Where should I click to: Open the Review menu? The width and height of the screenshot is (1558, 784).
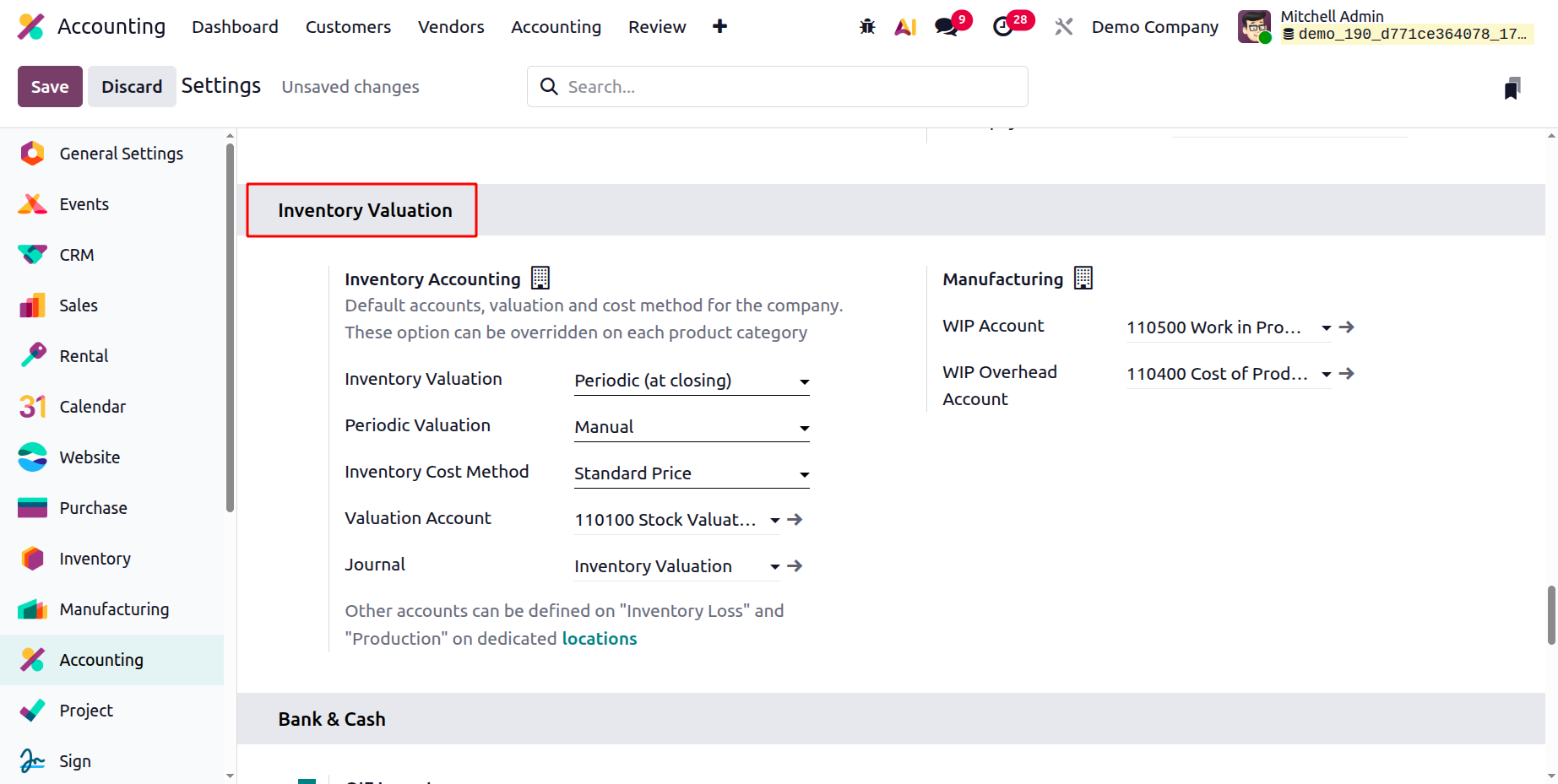657,27
